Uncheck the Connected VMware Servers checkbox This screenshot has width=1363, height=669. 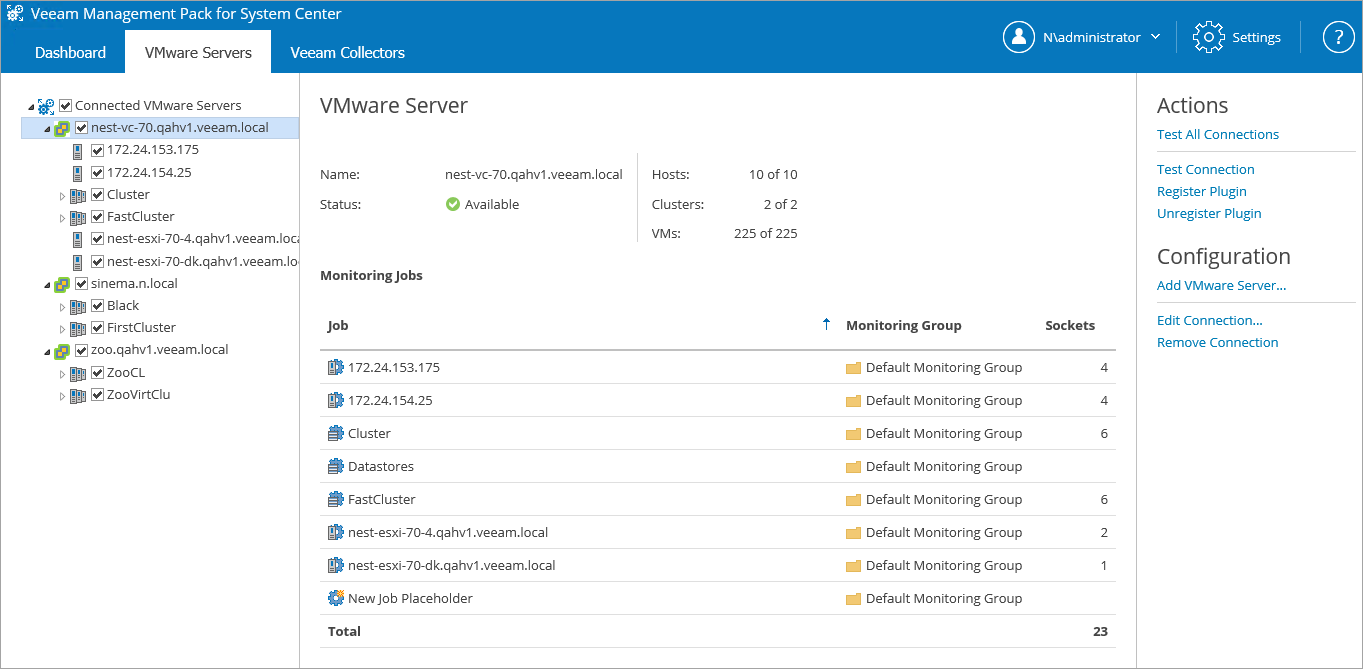(x=66, y=105)
